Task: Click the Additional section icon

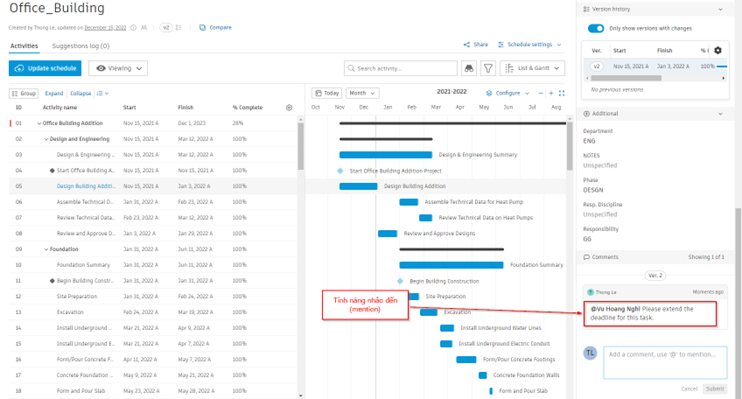Action: coord(587,114)
